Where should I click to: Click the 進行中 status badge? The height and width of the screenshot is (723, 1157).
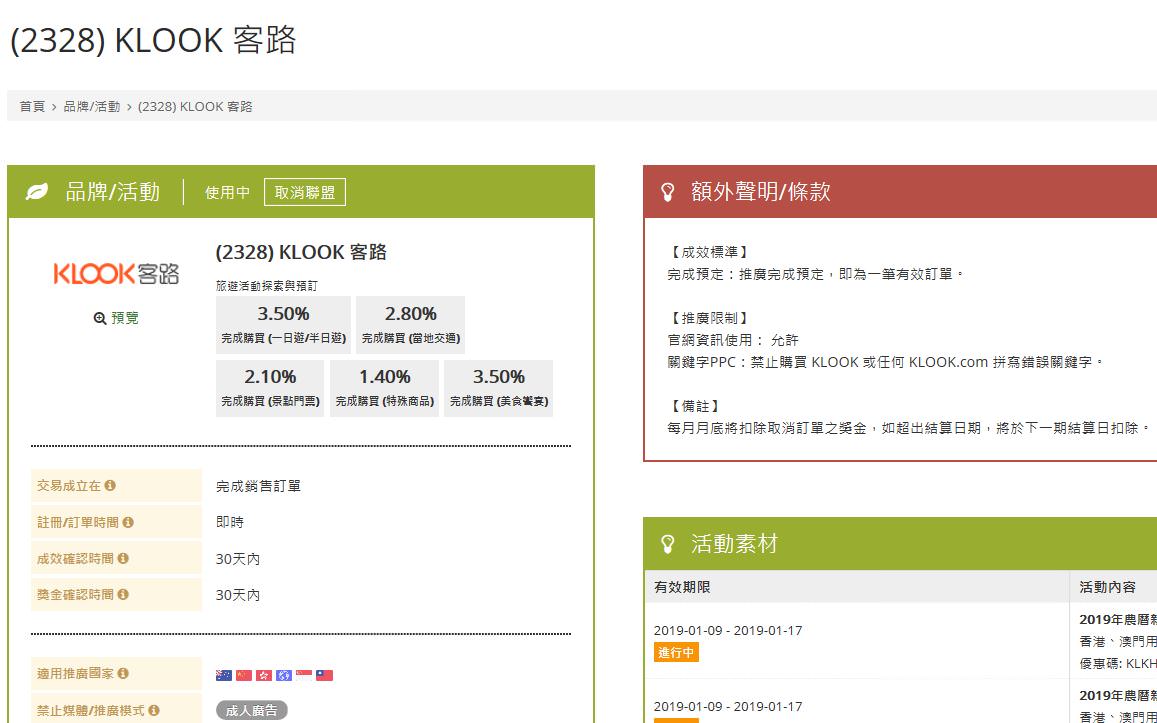point(676,653)
